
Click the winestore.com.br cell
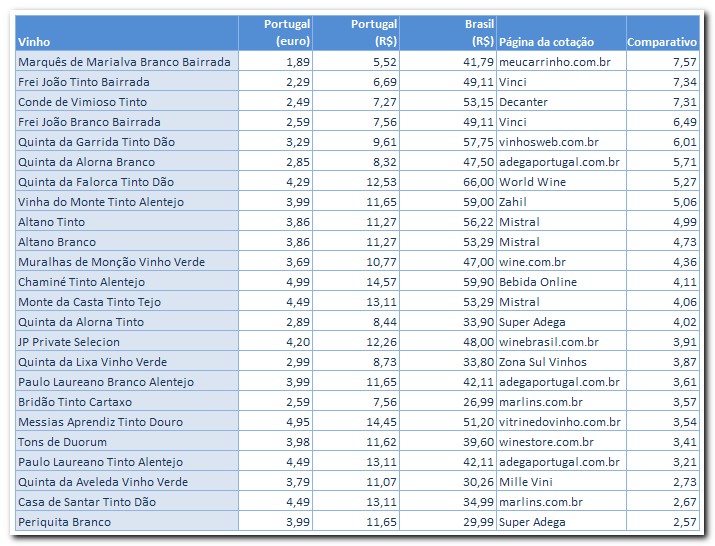click(x=561, y=442)
